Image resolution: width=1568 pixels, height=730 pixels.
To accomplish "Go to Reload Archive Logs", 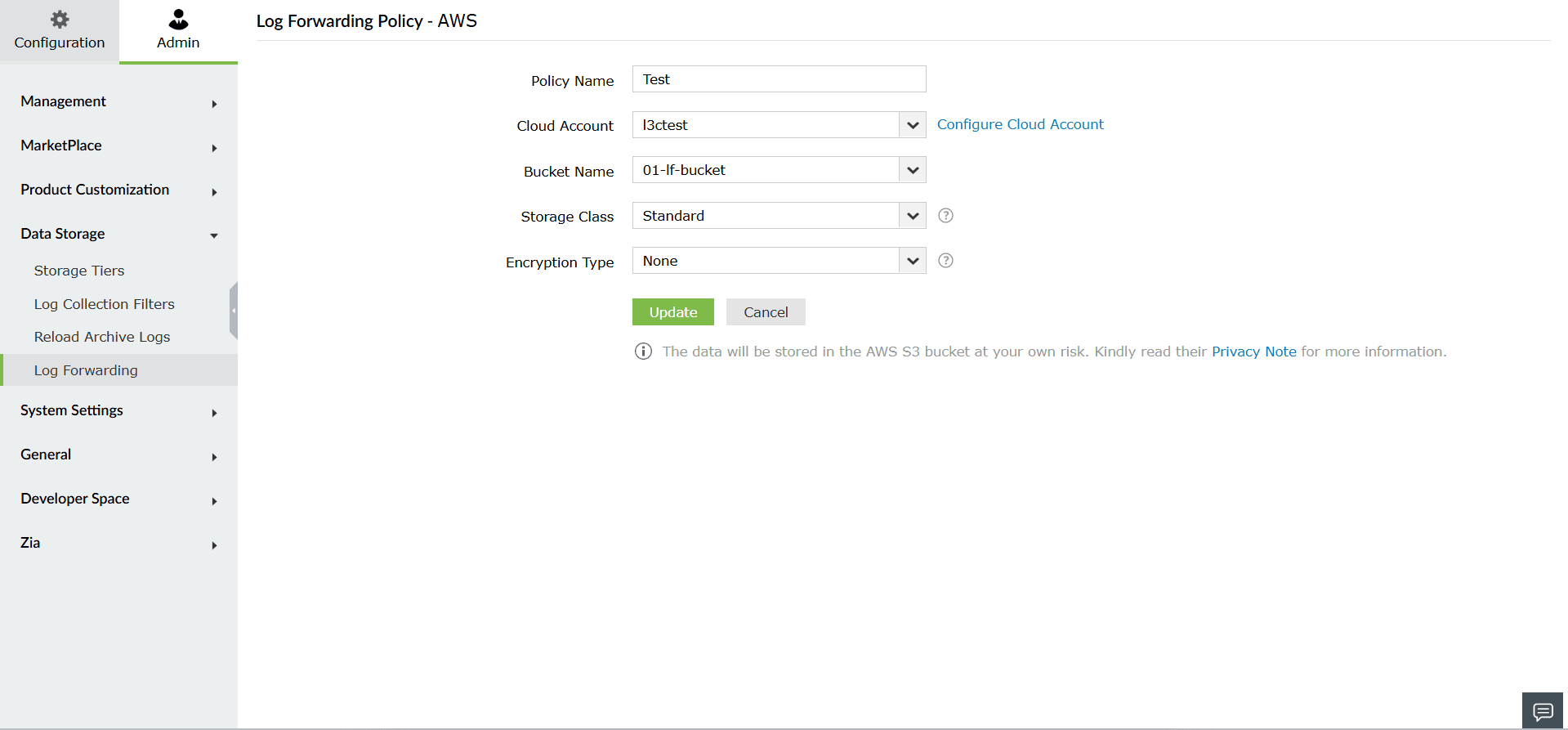I will (102, 337).
